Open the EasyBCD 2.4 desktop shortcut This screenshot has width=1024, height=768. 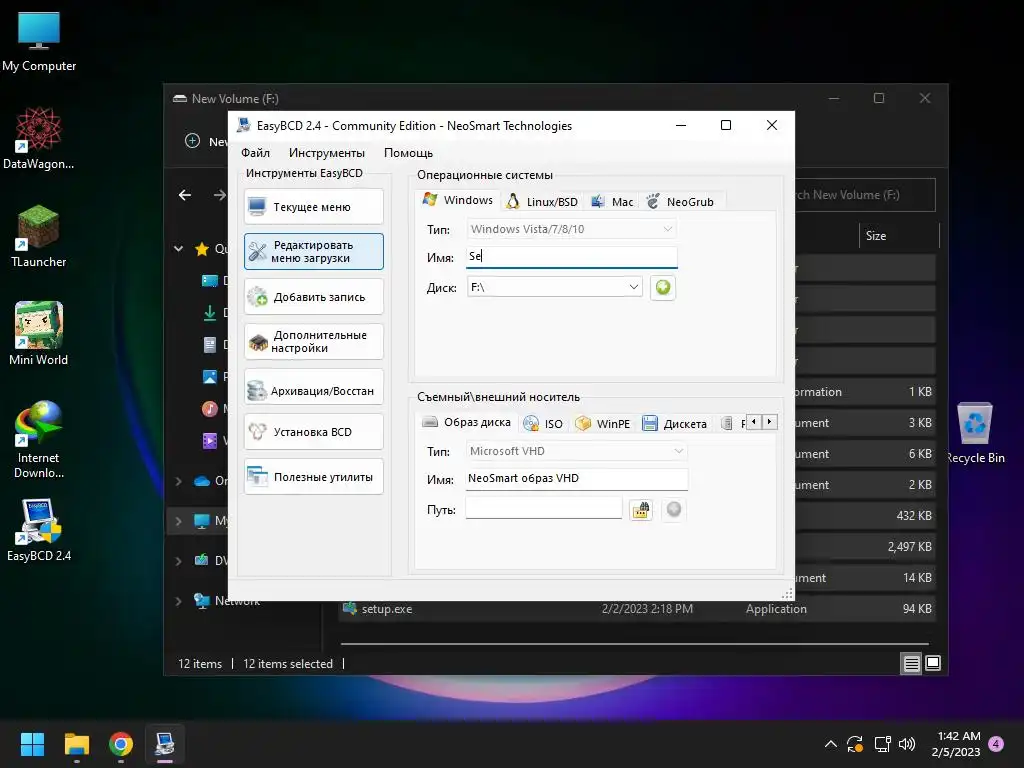39,530
